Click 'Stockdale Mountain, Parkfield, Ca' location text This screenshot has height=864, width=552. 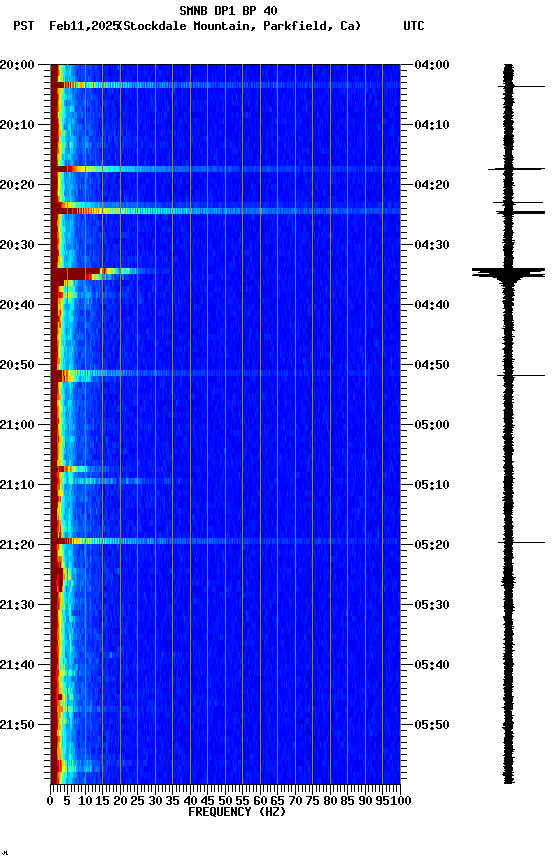[242, 26]
